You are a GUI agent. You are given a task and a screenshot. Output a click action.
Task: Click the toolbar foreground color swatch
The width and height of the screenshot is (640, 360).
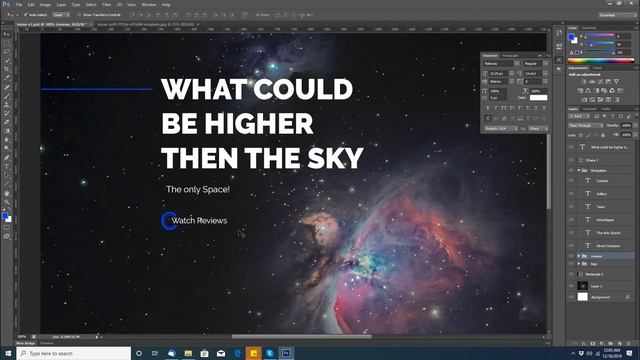(5, 216)
